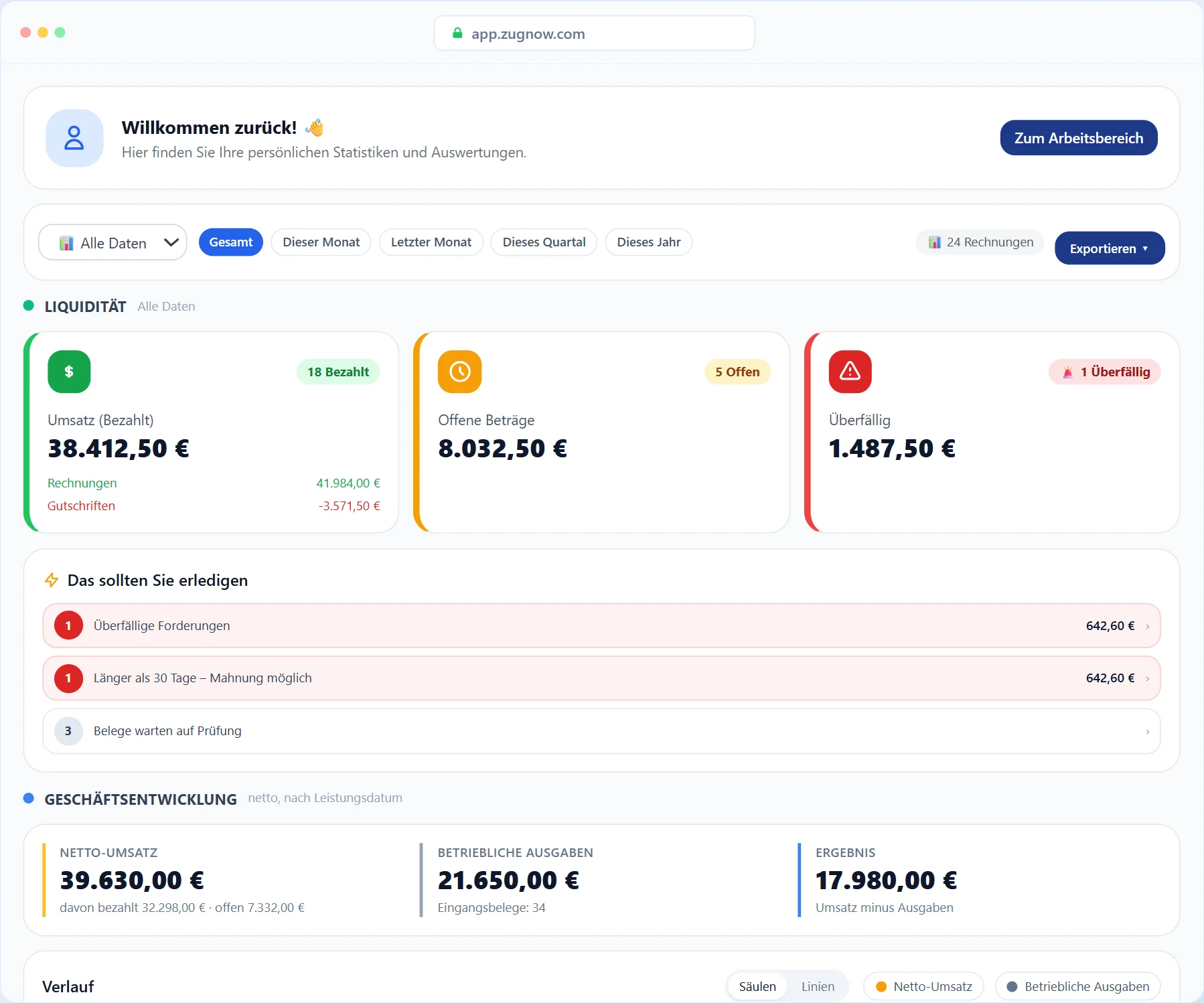Click the waving hand emoji in the greeting

click(315, 127)
